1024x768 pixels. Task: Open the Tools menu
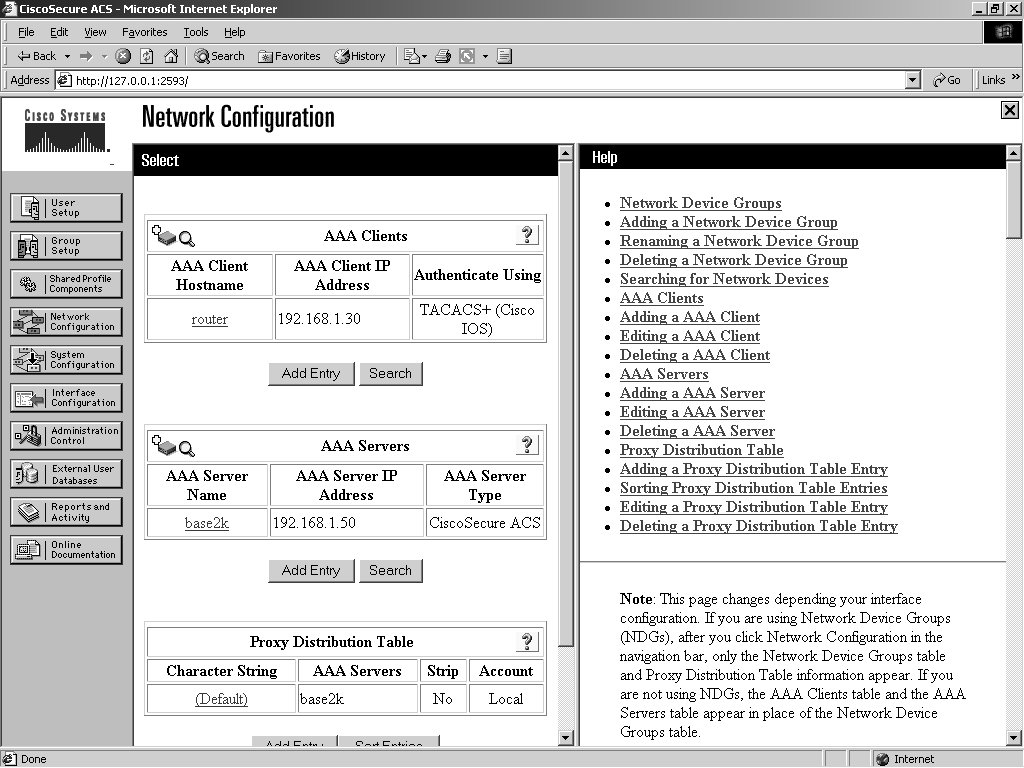[195, 32]
